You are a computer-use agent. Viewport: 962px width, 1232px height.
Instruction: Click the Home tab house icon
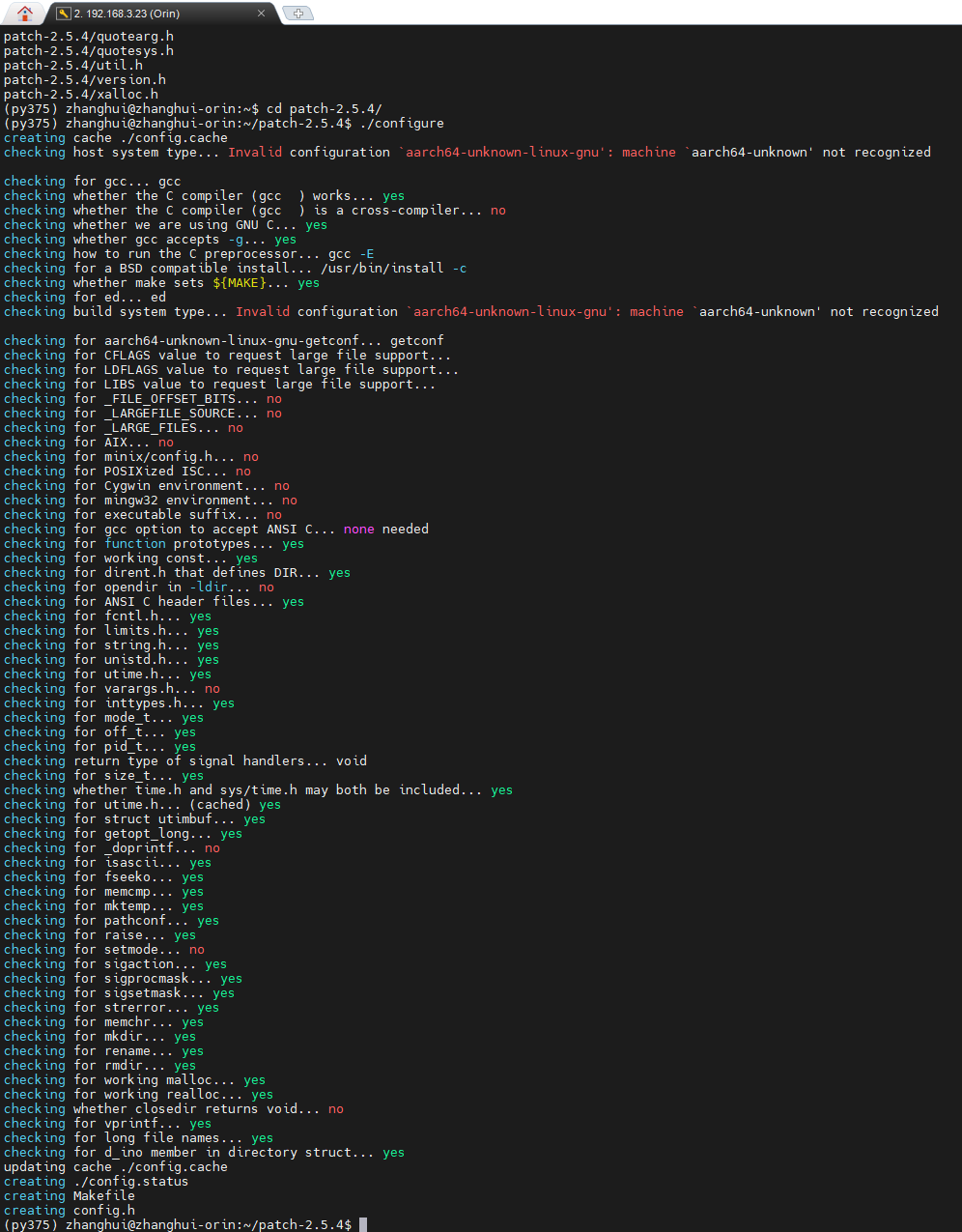(25, 13)
